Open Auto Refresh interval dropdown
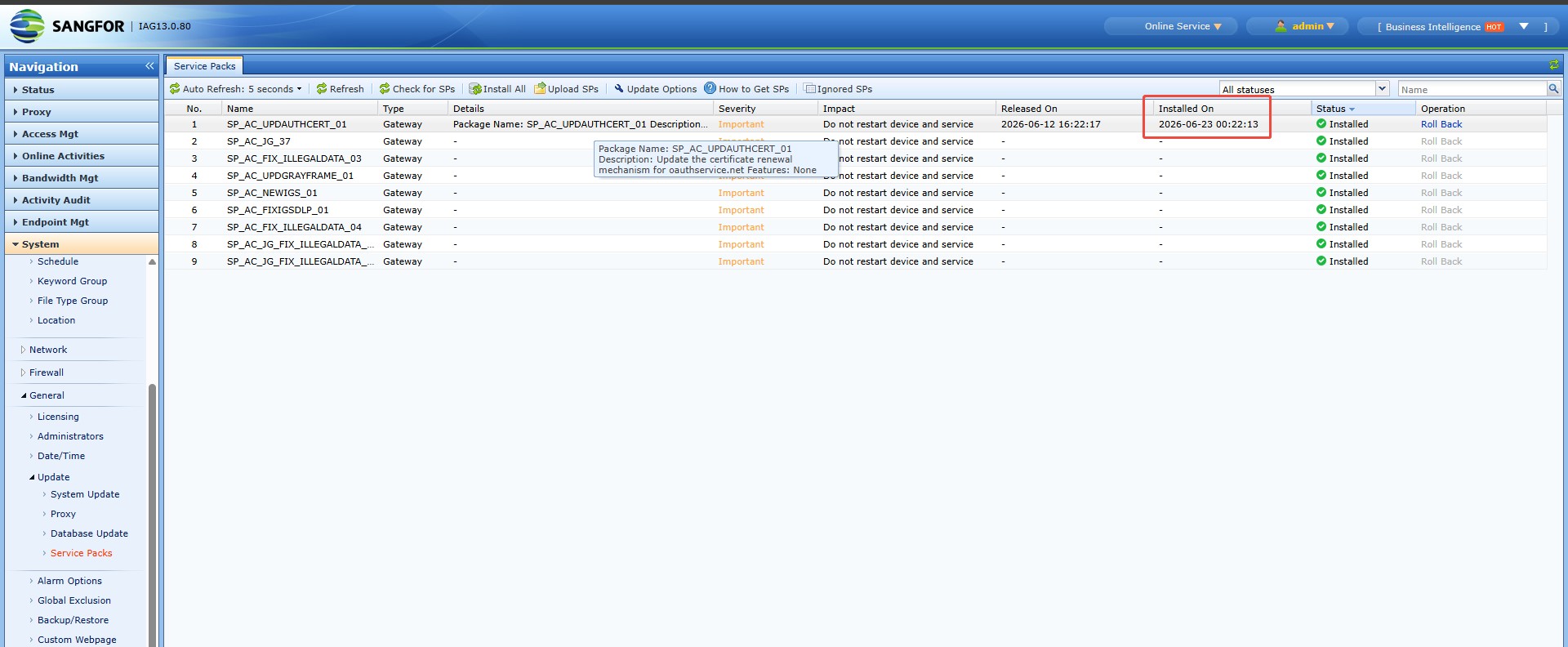 235,89
